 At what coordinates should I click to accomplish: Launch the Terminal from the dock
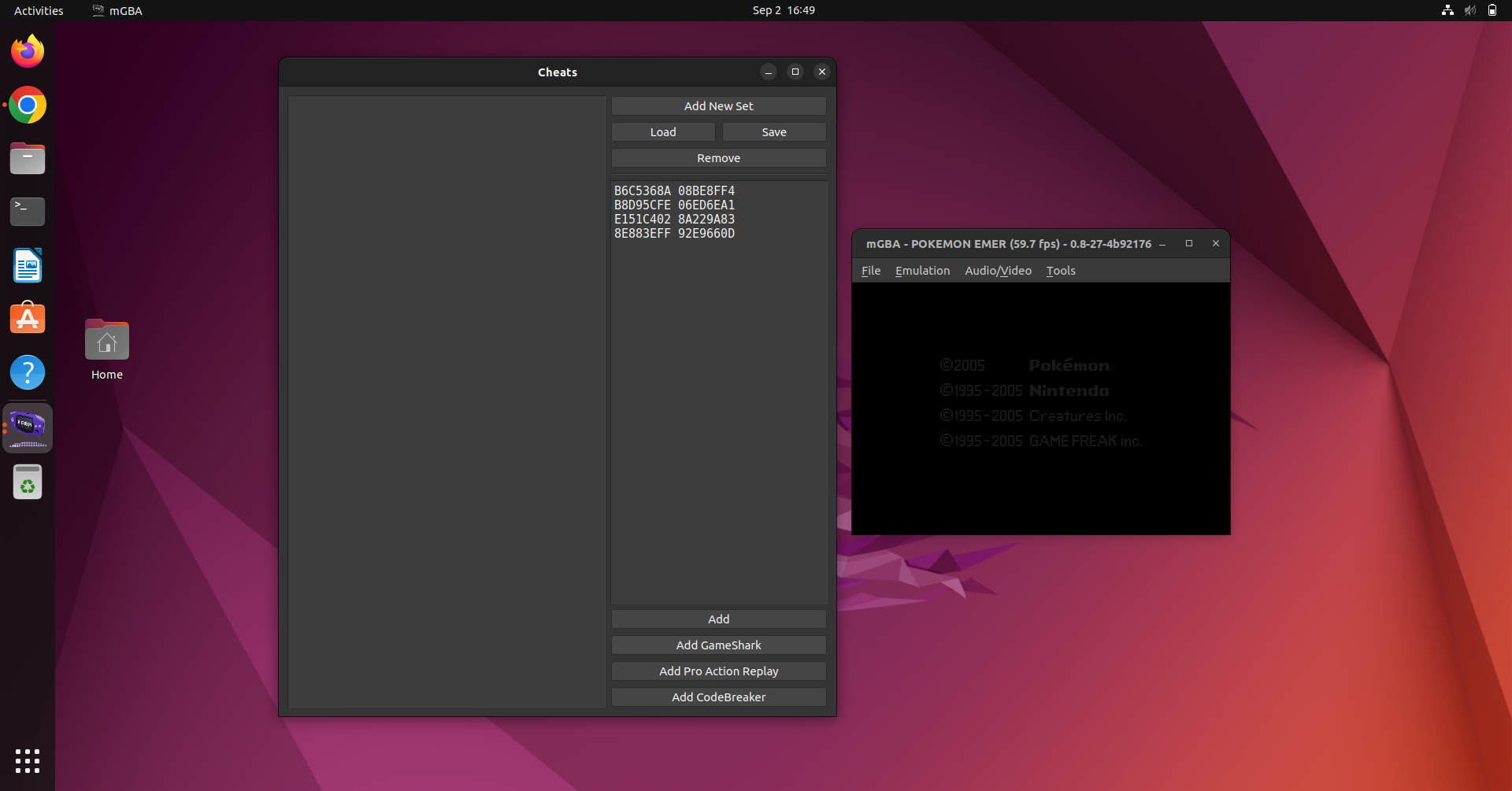pyautogui.click(x=27, y=211)
